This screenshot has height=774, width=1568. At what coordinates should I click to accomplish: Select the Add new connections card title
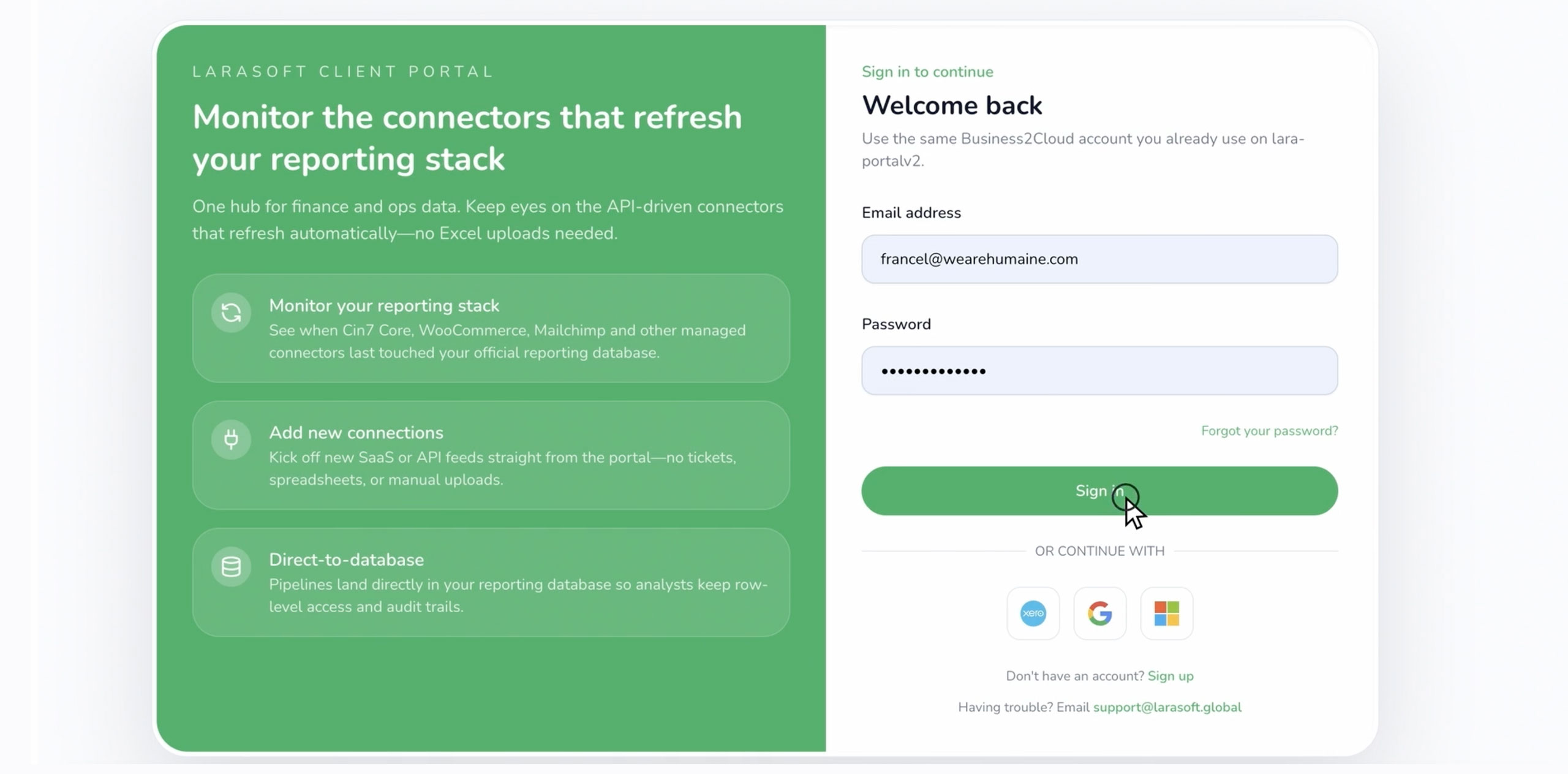356,433
